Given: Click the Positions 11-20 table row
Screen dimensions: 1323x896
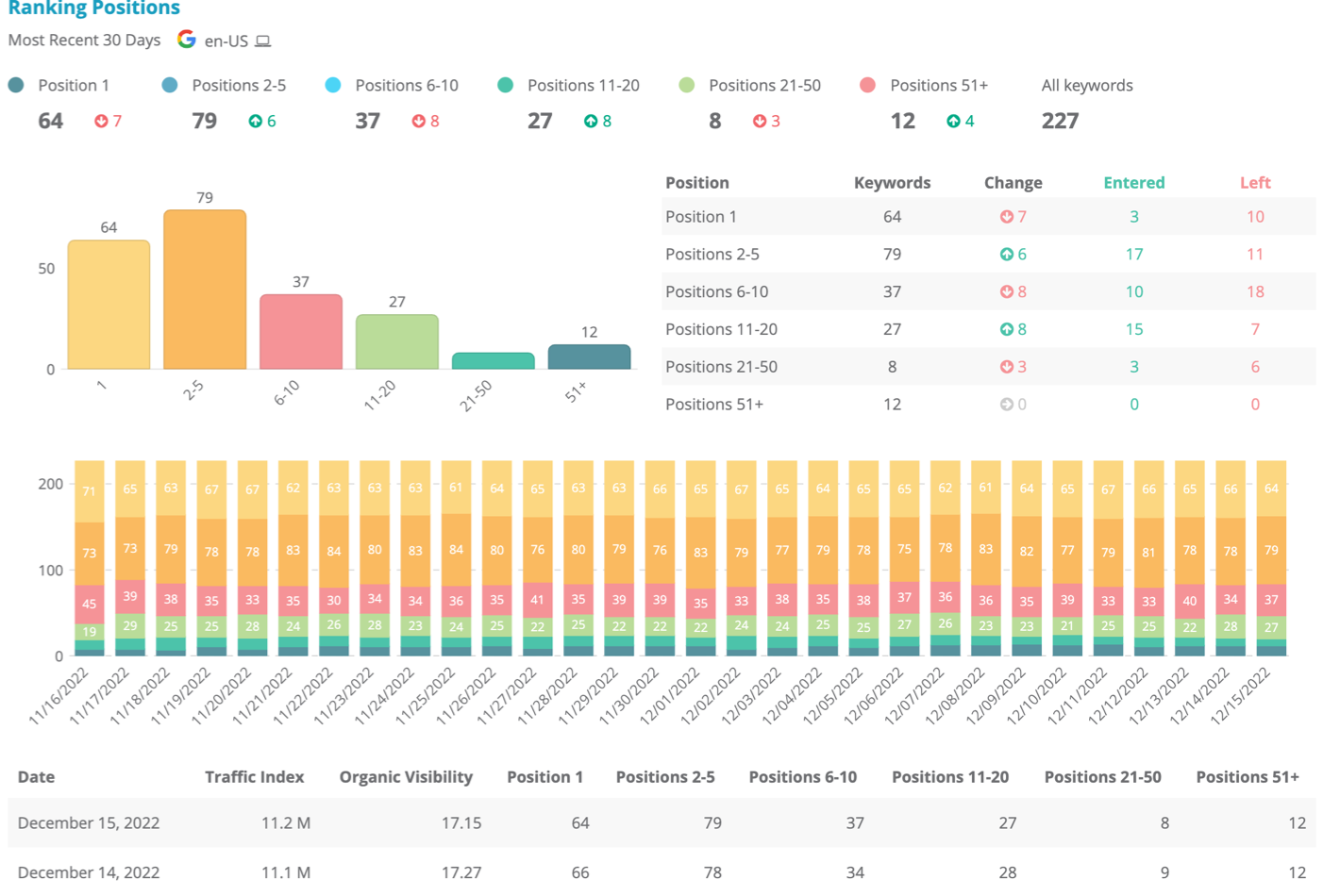Looking at the screenshot, I should [988, 329].
